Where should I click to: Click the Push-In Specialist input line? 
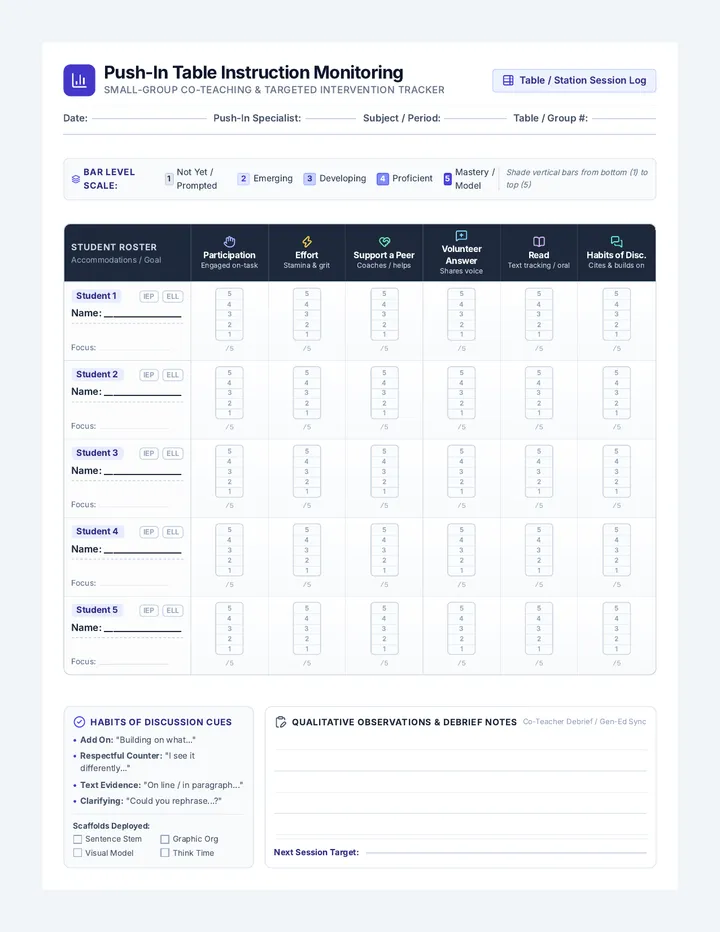331,118
